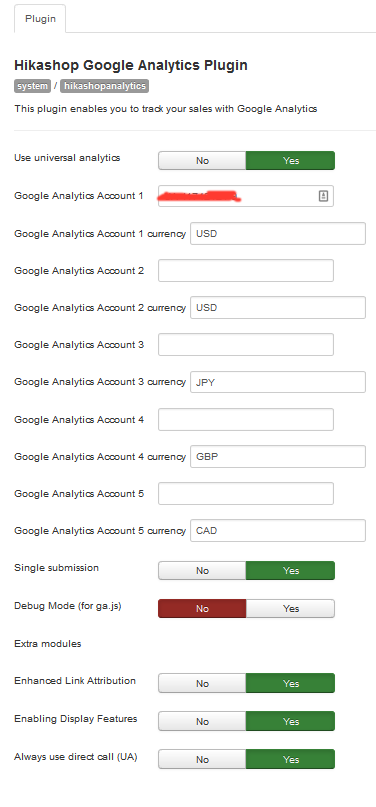
Task: Click the Google Analytics Account 3 input
Action: (246, 345)
